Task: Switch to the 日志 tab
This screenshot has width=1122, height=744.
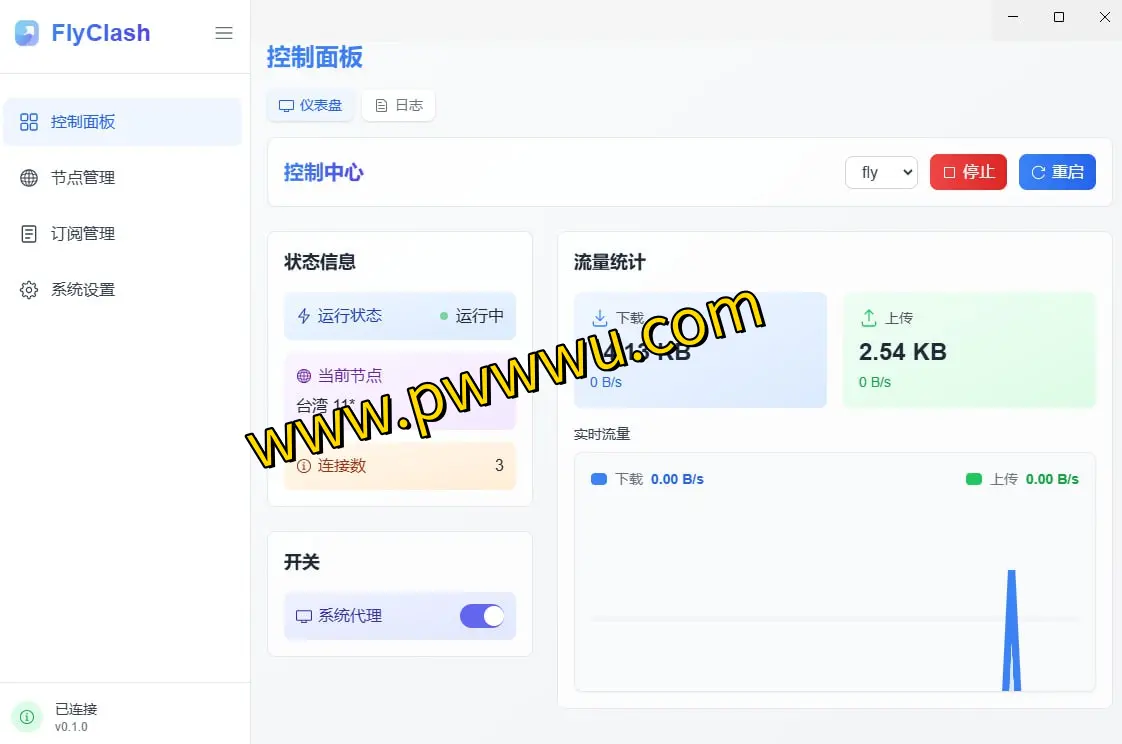Action: coord(398,105)
